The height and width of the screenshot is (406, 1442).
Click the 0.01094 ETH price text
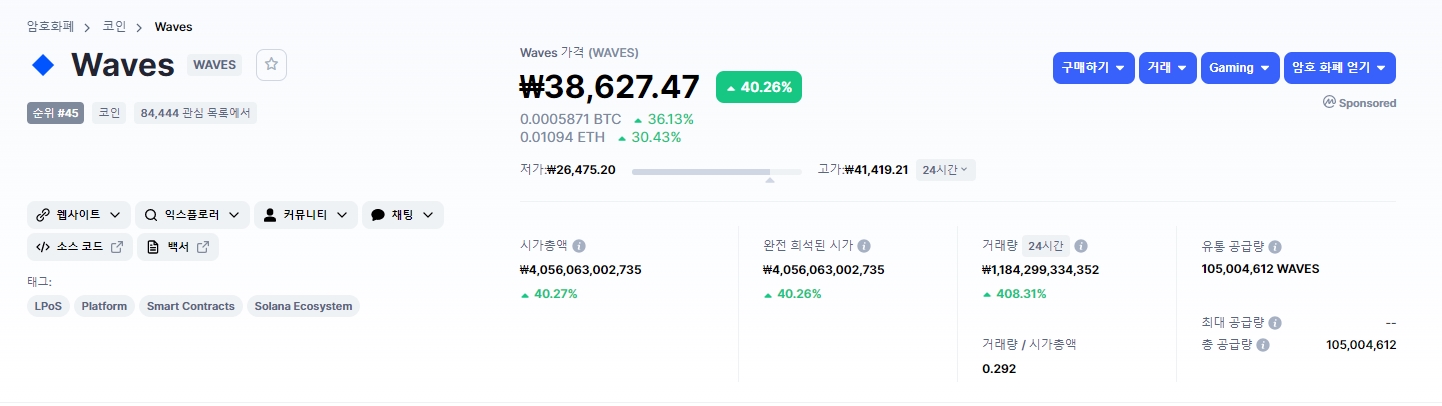[563, 137]
